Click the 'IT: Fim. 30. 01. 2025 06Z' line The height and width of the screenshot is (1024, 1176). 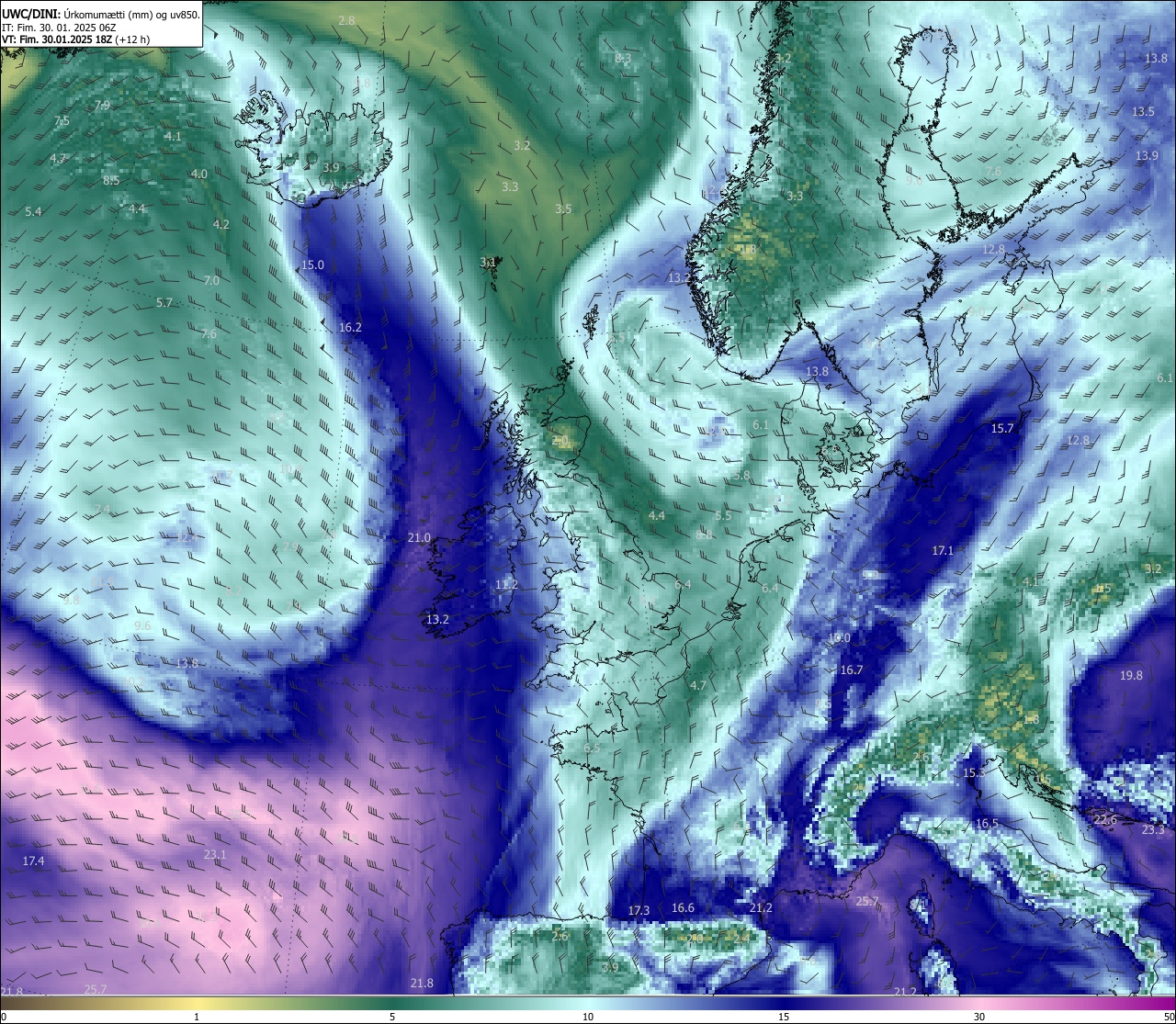coord(59,27)
